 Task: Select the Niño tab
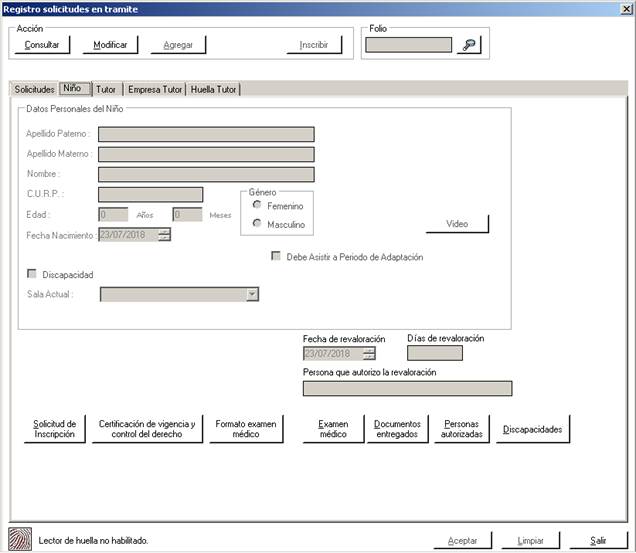pyautogui.click(x=75, y=88)
